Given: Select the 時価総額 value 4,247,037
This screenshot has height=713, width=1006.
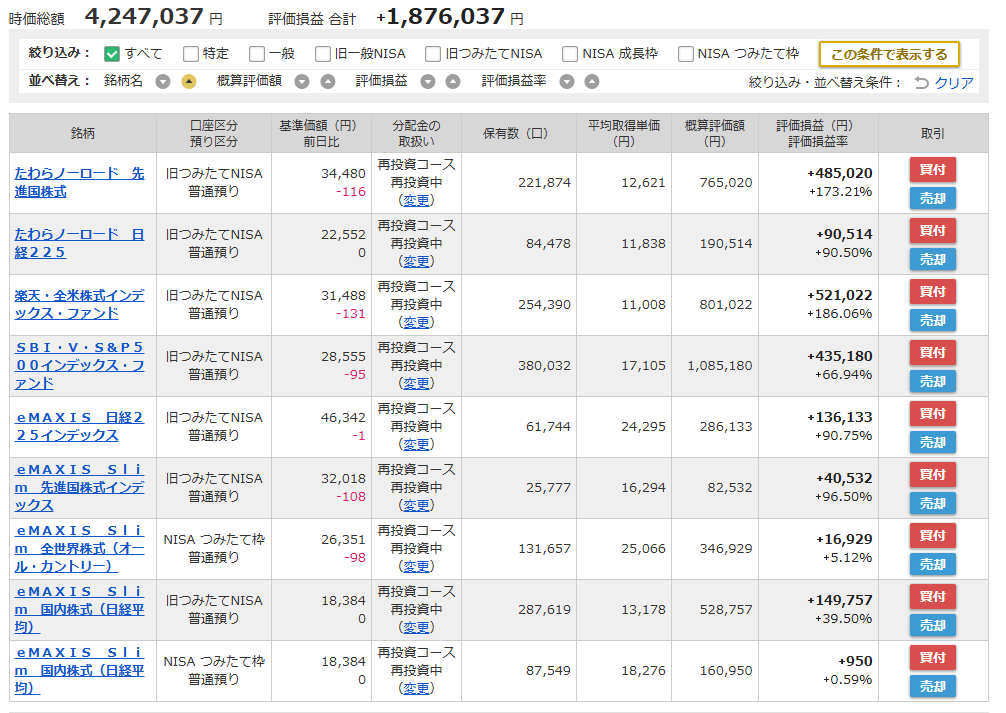Looking at the screenshot, I should tap(144, 16).
